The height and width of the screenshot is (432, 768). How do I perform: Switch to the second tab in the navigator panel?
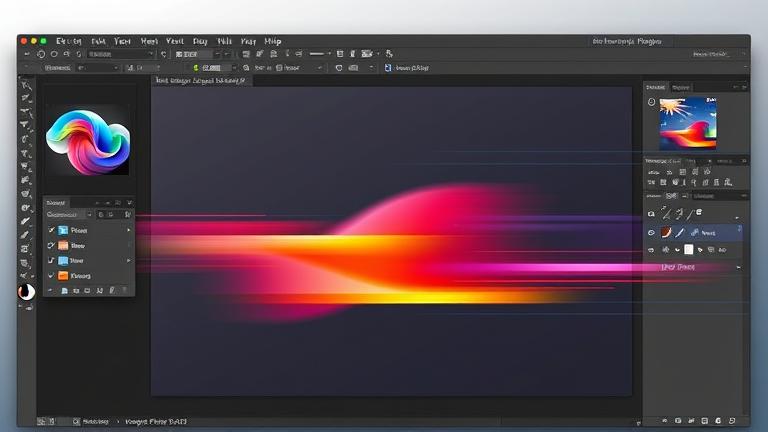(681, 87)
